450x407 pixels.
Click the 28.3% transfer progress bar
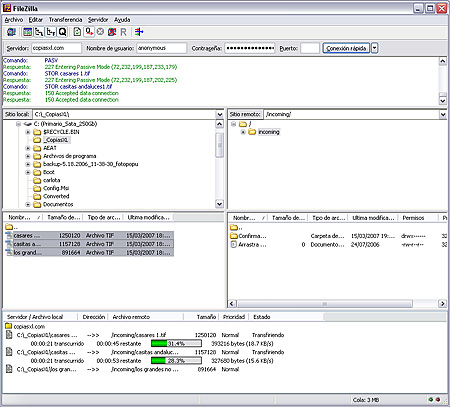click(176, 360)
